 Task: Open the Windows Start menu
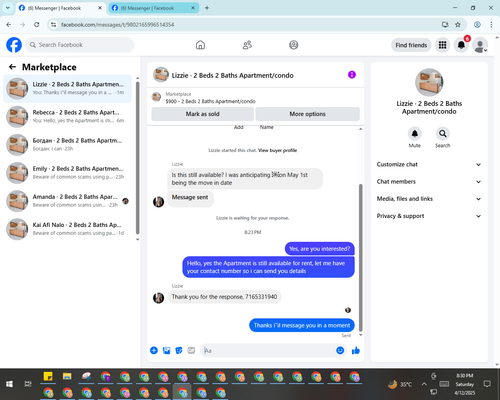(x=9, y=384)
